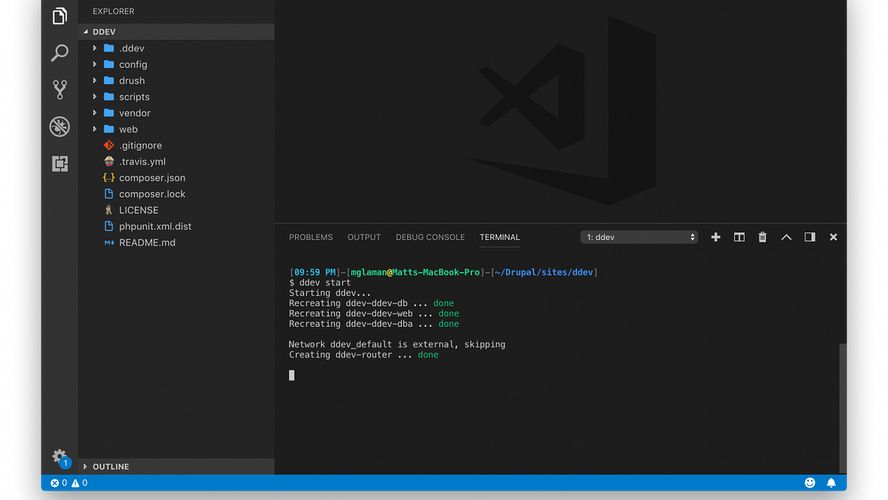Image resolution: width=888 pixels, height=500 pixels.
Task: Expand the Outline section
Action: pos(86,467)
